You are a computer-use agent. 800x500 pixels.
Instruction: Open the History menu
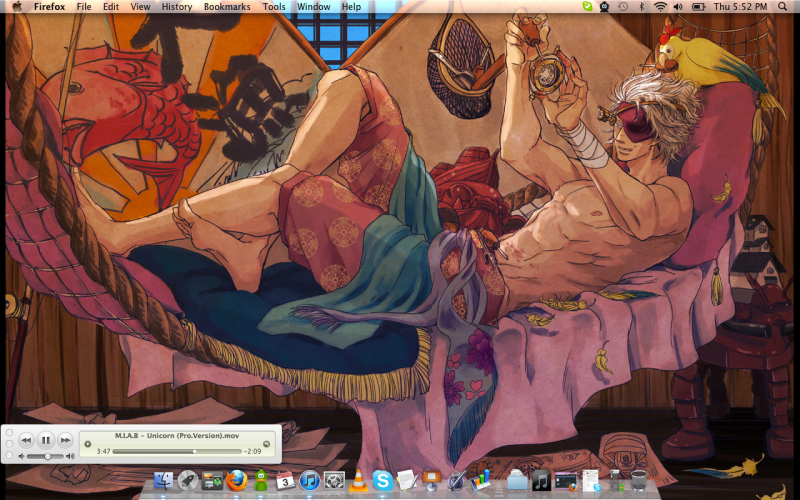click(177, 7)
